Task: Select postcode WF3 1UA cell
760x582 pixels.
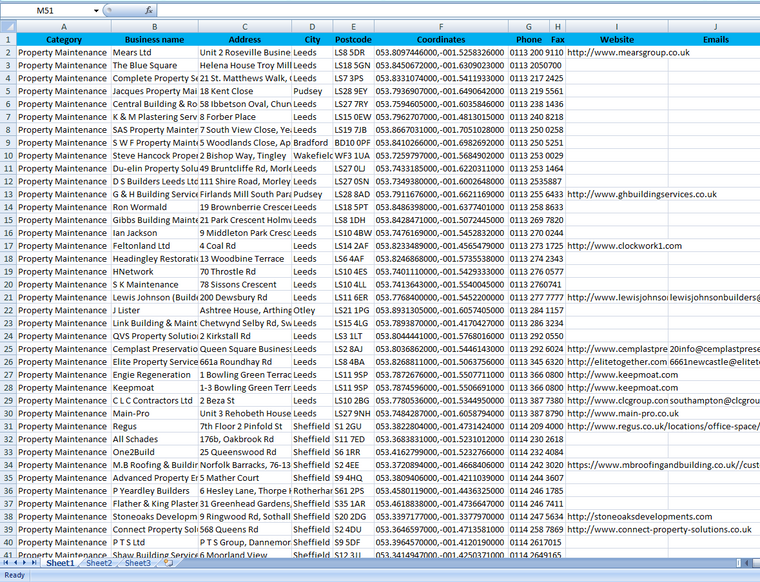Action: [x=353, y=156]
